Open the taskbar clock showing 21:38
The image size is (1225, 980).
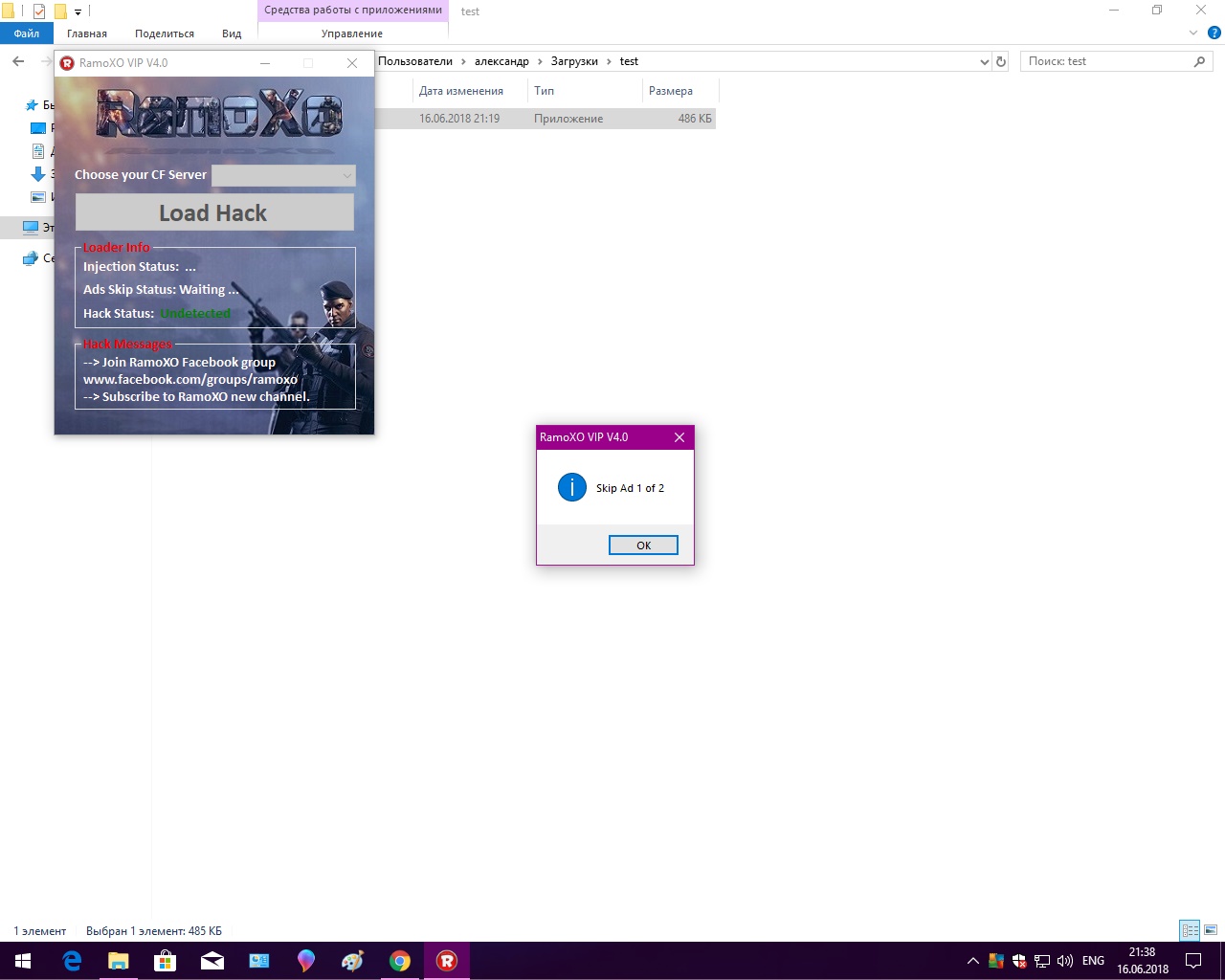coord(1143,961)
